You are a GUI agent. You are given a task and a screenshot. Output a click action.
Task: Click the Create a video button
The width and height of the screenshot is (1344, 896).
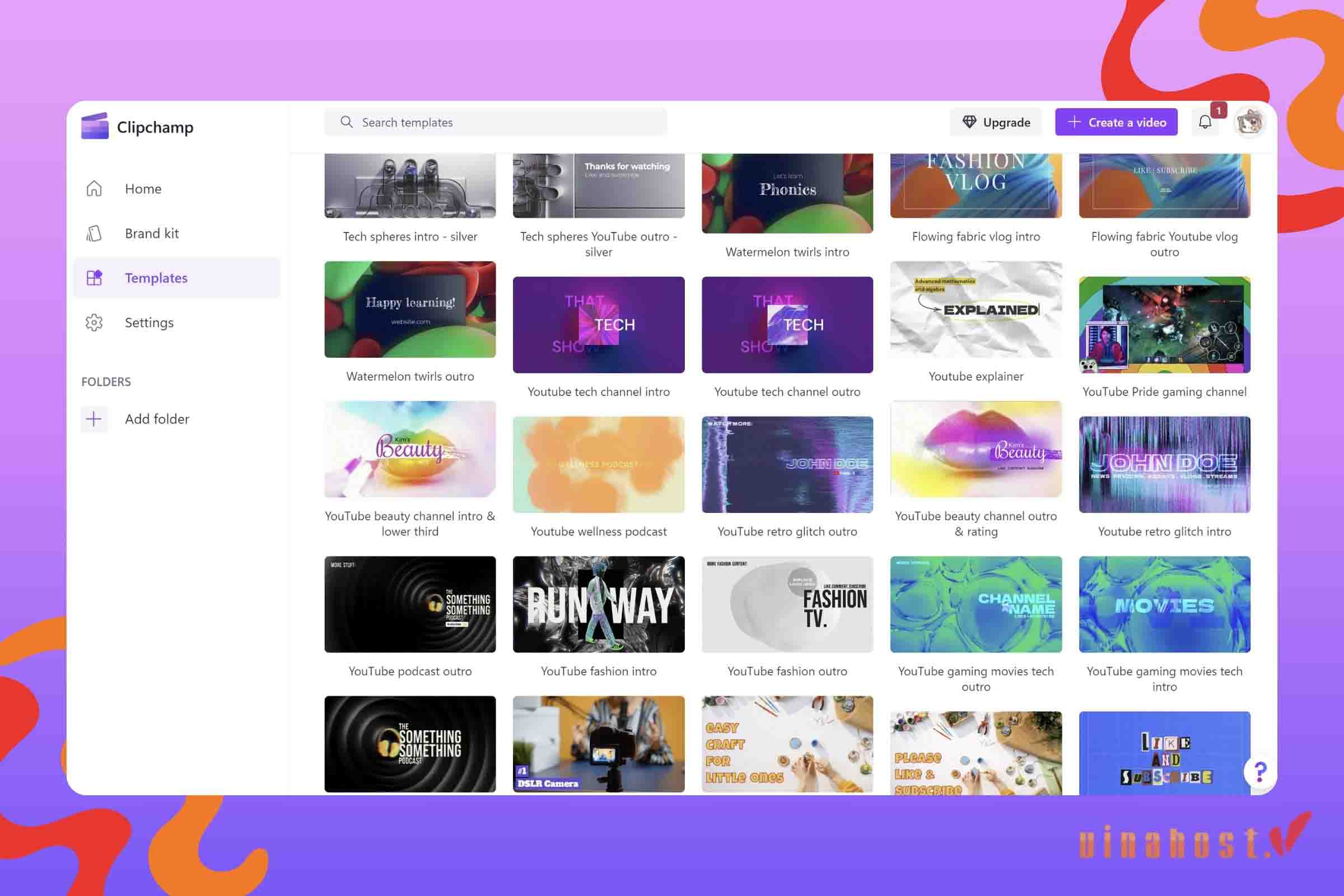[1117, 122]
